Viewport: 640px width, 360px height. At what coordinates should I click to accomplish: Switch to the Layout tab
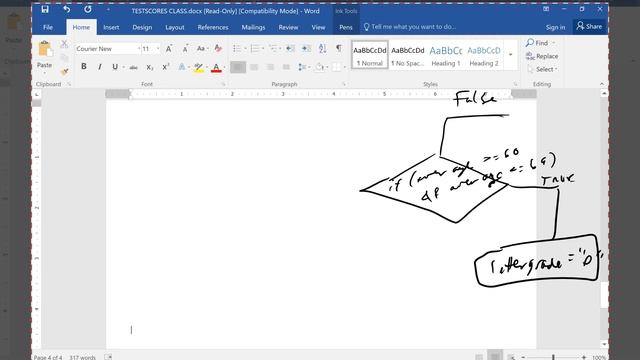click(175, 27)
